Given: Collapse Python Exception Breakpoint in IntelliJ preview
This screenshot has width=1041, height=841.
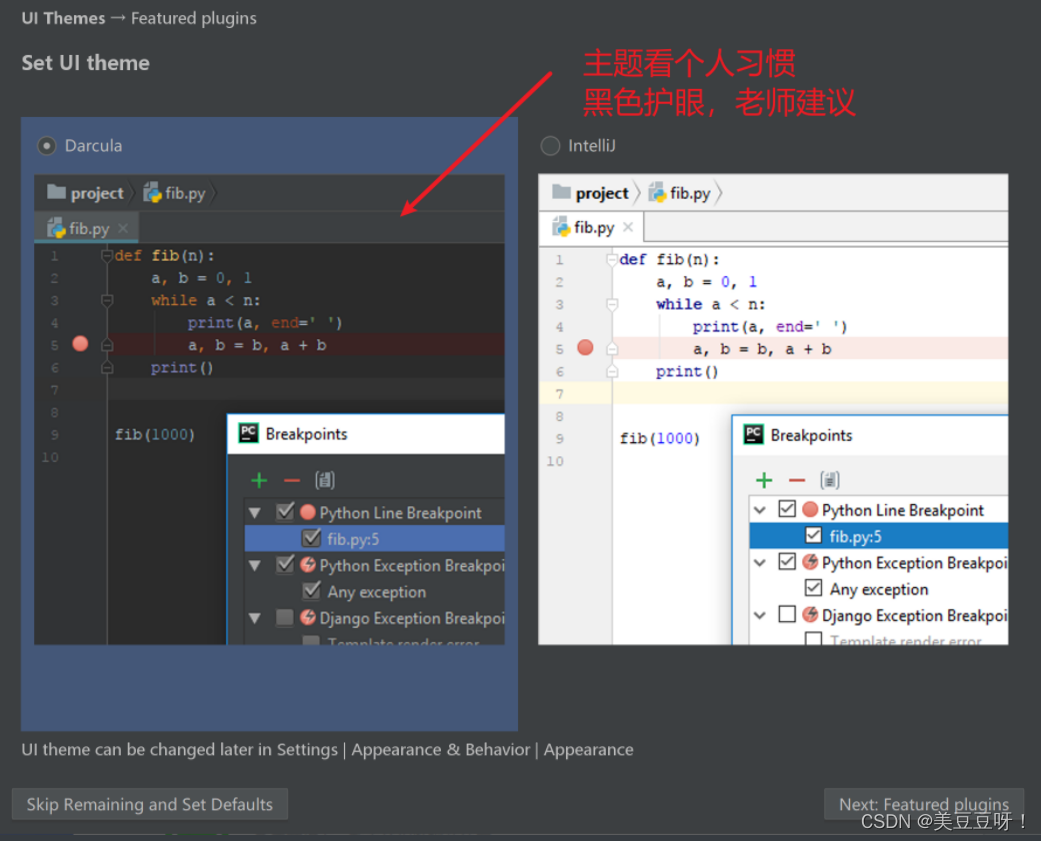Looking at the screenshot, I should [760, 562].
